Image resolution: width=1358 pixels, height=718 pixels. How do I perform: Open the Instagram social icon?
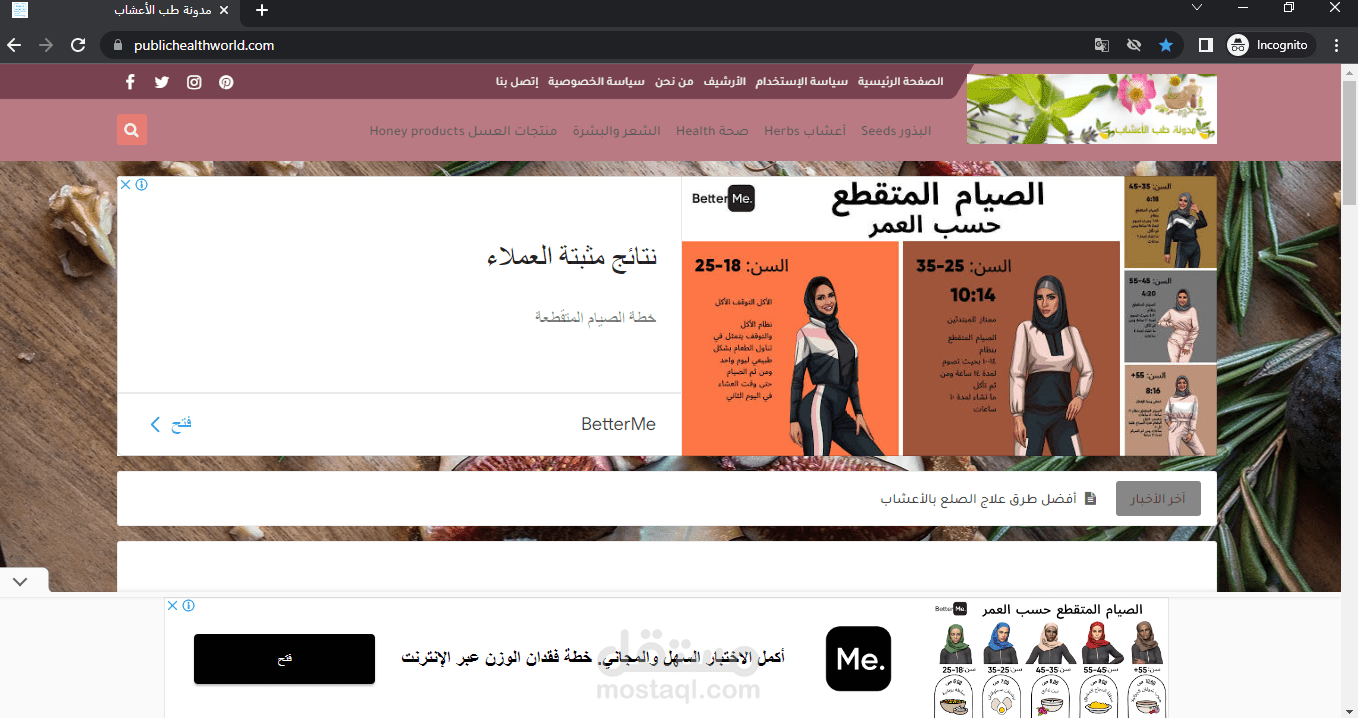tap(194, 82)
